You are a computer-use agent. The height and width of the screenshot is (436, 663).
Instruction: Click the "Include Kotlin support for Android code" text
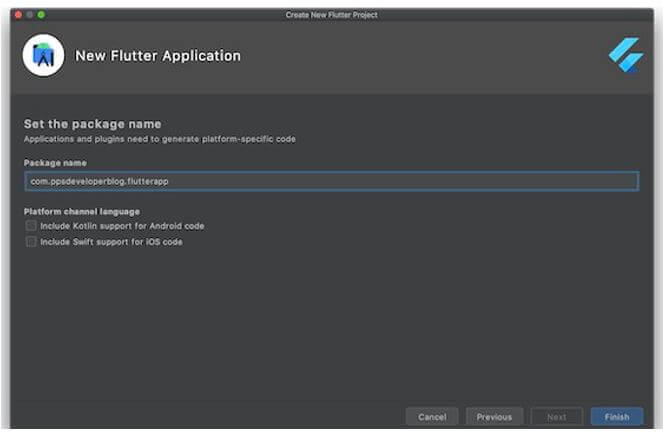(122, 226)
